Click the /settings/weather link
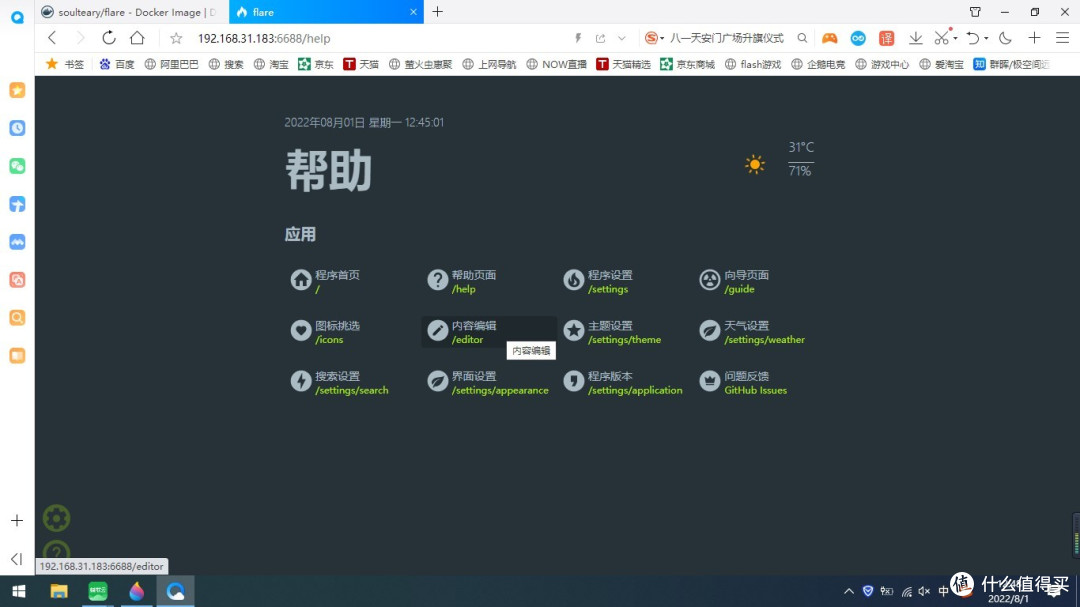The width and height of the screenshot is (1080, 607). coord(764,340)
